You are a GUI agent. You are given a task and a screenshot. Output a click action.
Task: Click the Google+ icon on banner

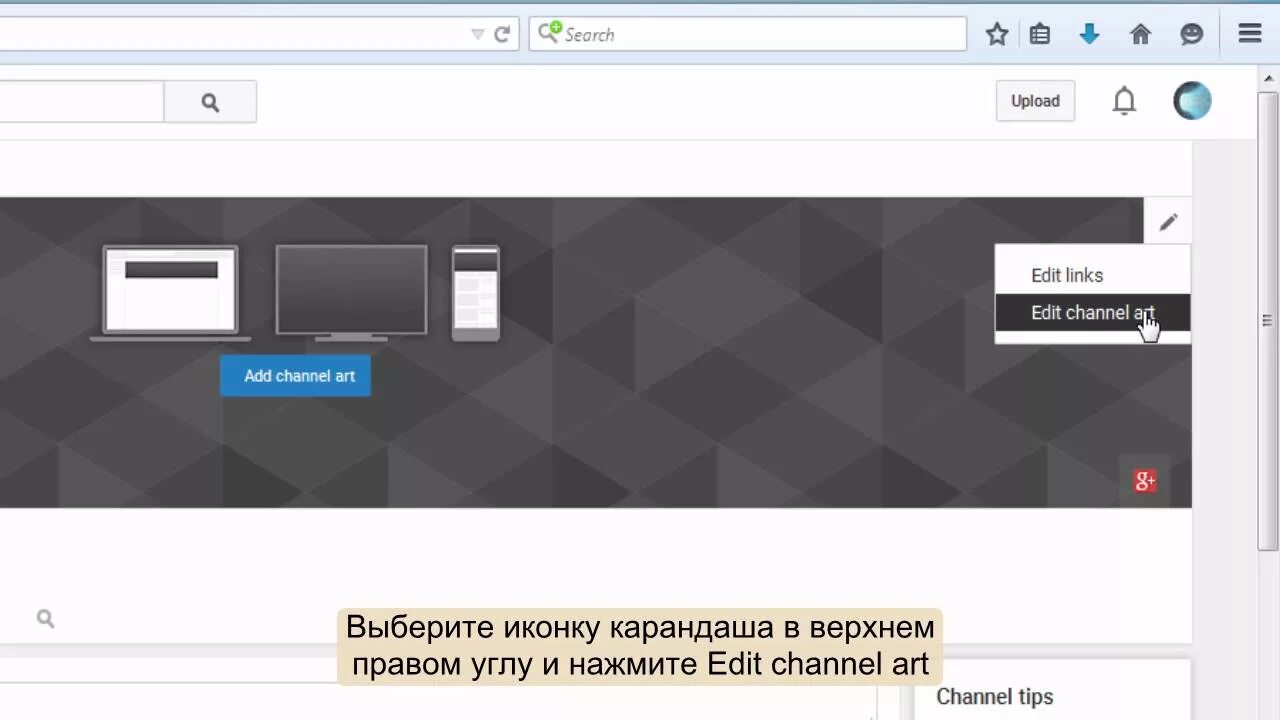click(x=1145, y=481)
